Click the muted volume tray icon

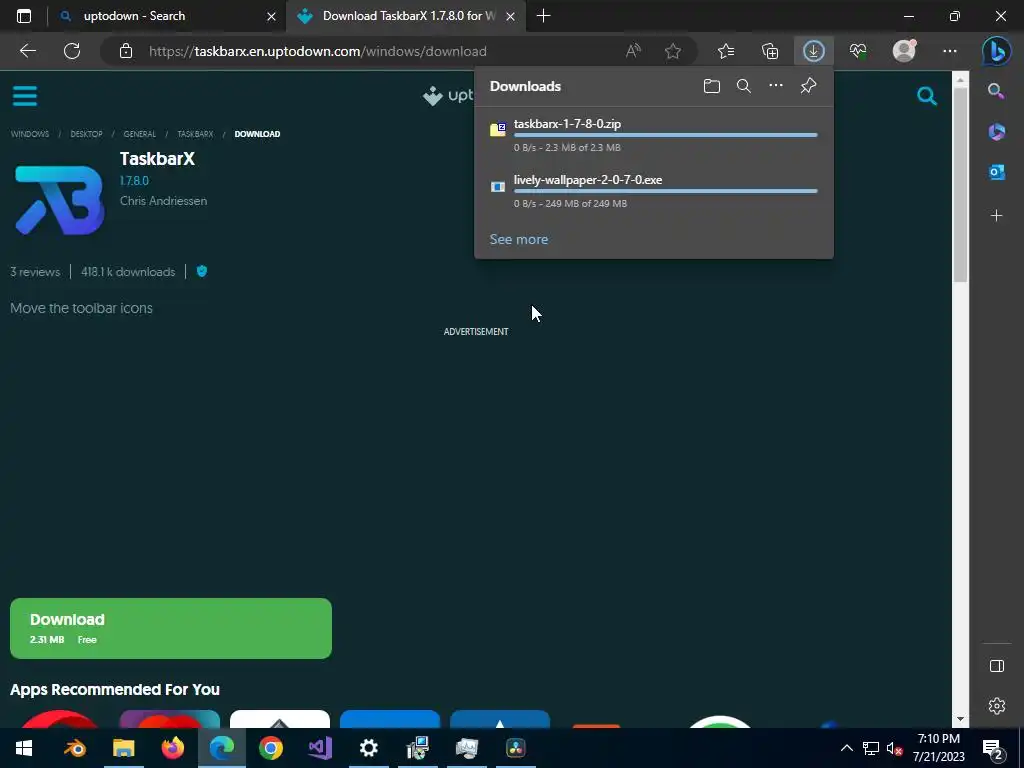(894, 748)
